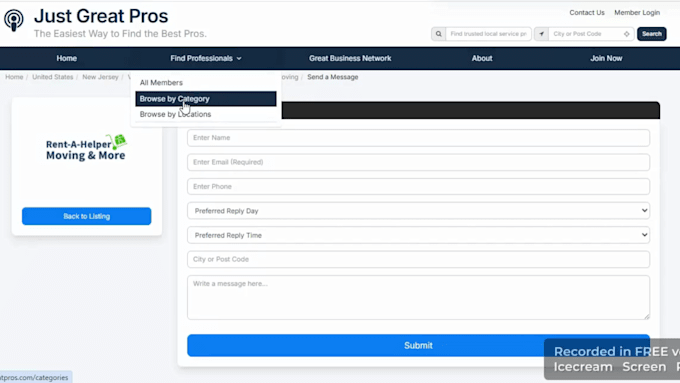
Task: Focus the Enter Email (Required) field
Action: pyautogui.click(x=418, y=162)
